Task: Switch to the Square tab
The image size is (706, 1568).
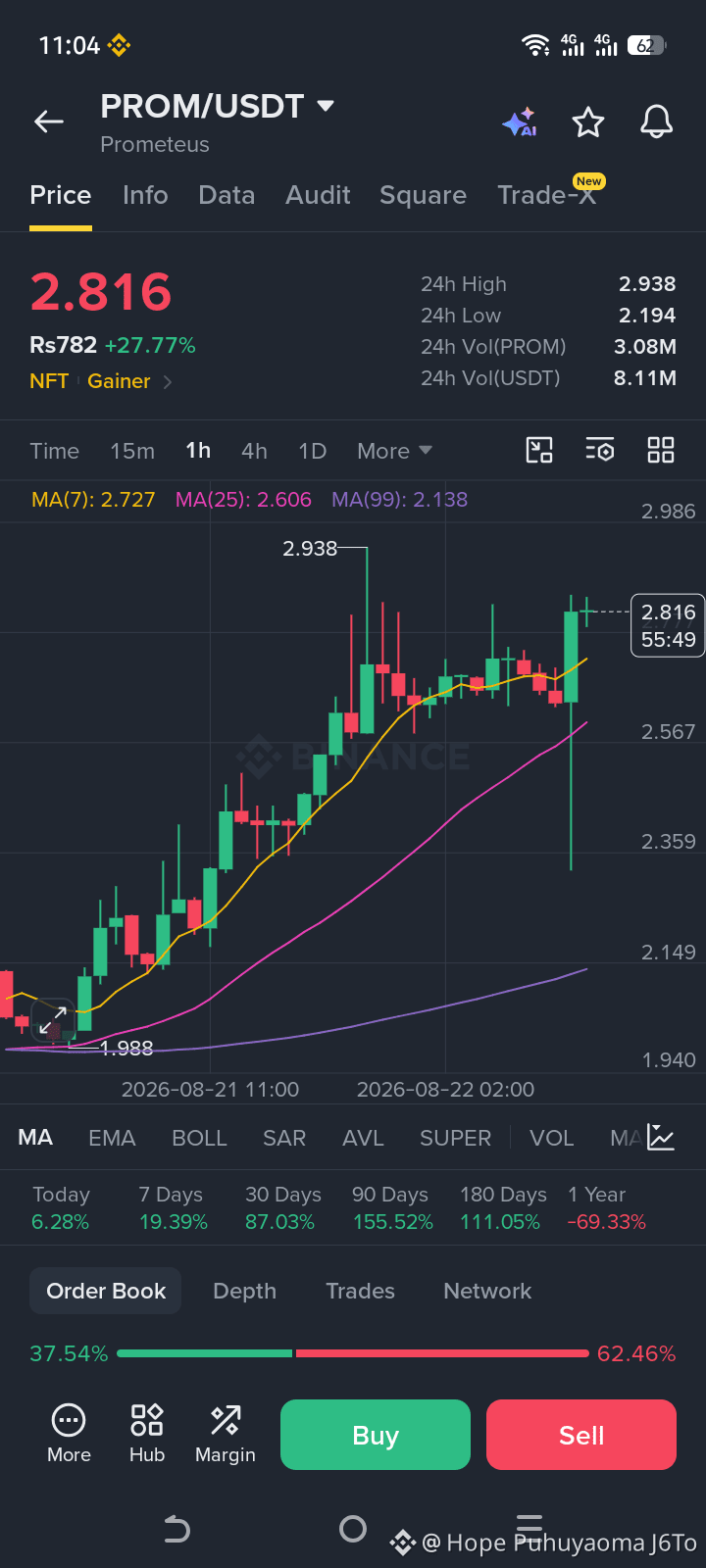Action: tap(423, 195)
